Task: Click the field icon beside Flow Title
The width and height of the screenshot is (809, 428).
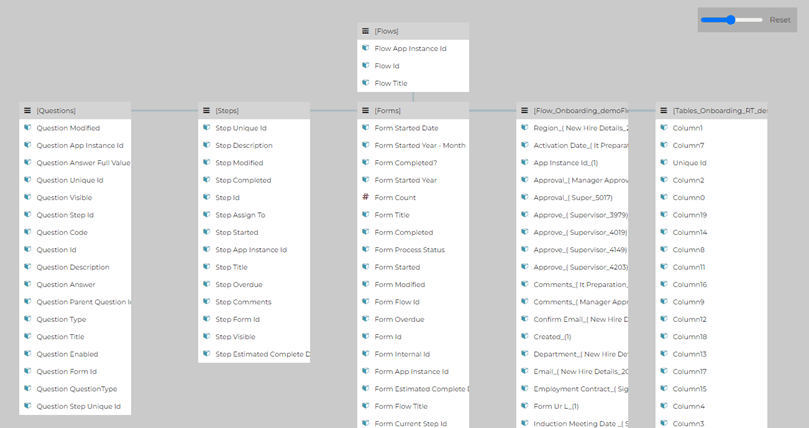Action: tap(365, 83)
